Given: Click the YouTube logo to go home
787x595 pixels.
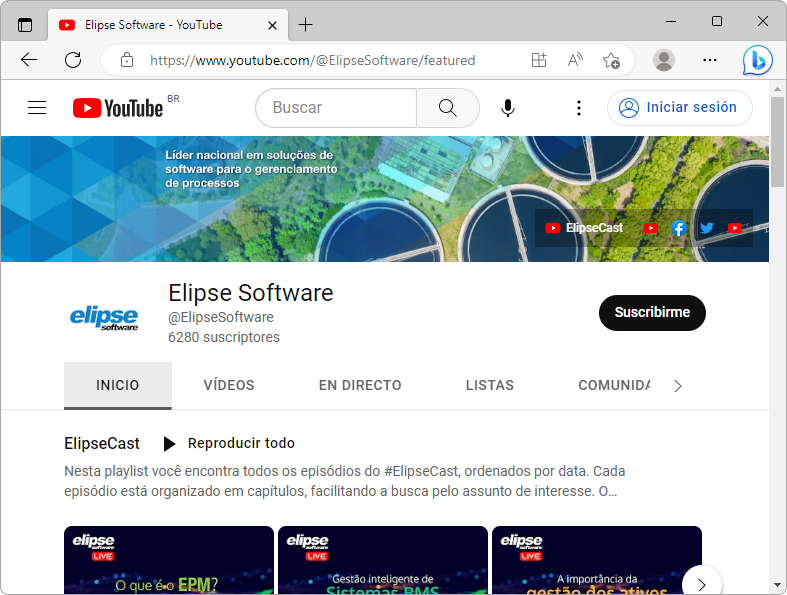Looking at the screenshot, I should point(118,108).
